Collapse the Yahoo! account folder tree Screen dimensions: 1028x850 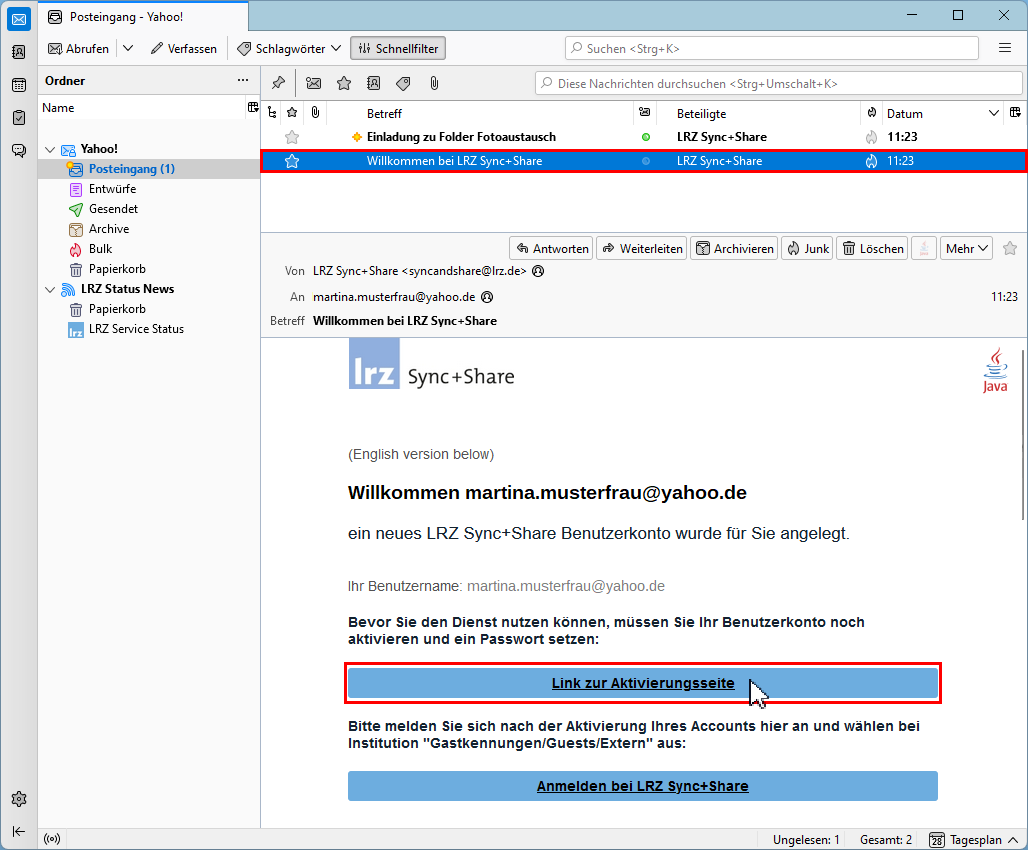[x=50, y=149]
